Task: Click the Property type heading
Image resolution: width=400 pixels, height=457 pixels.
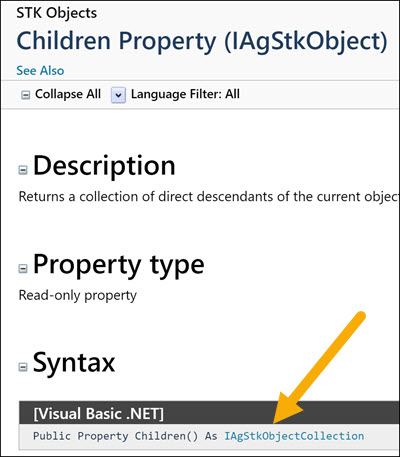Action: click(x=119, y=265)
